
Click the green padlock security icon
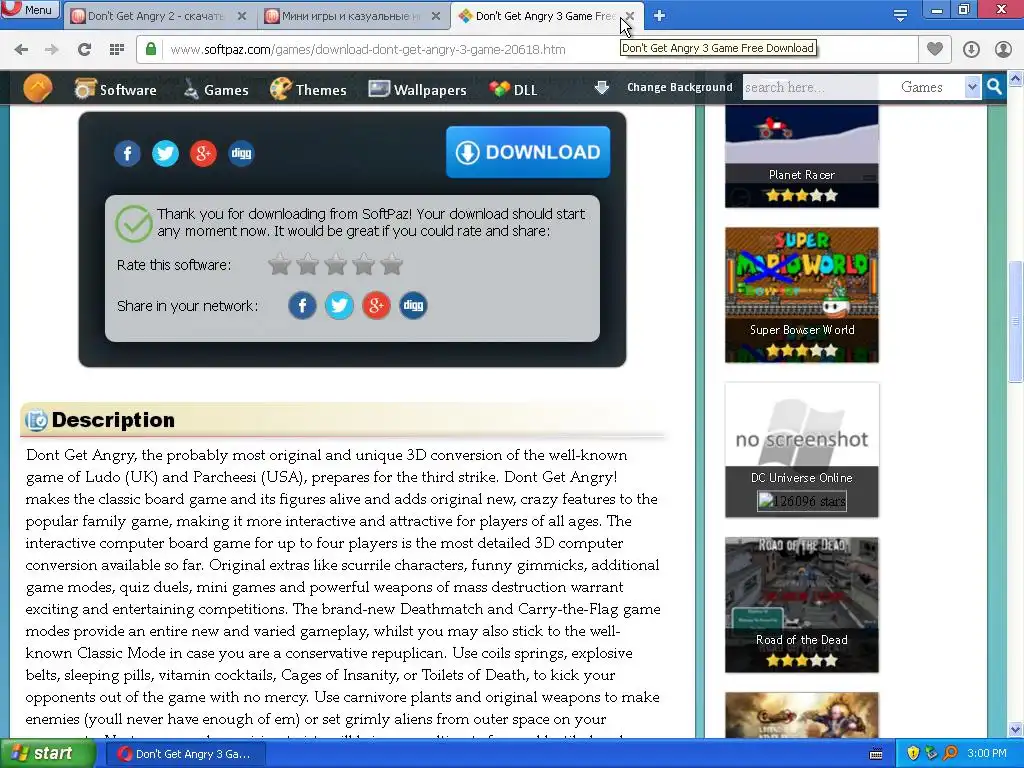tap(151, 49)
